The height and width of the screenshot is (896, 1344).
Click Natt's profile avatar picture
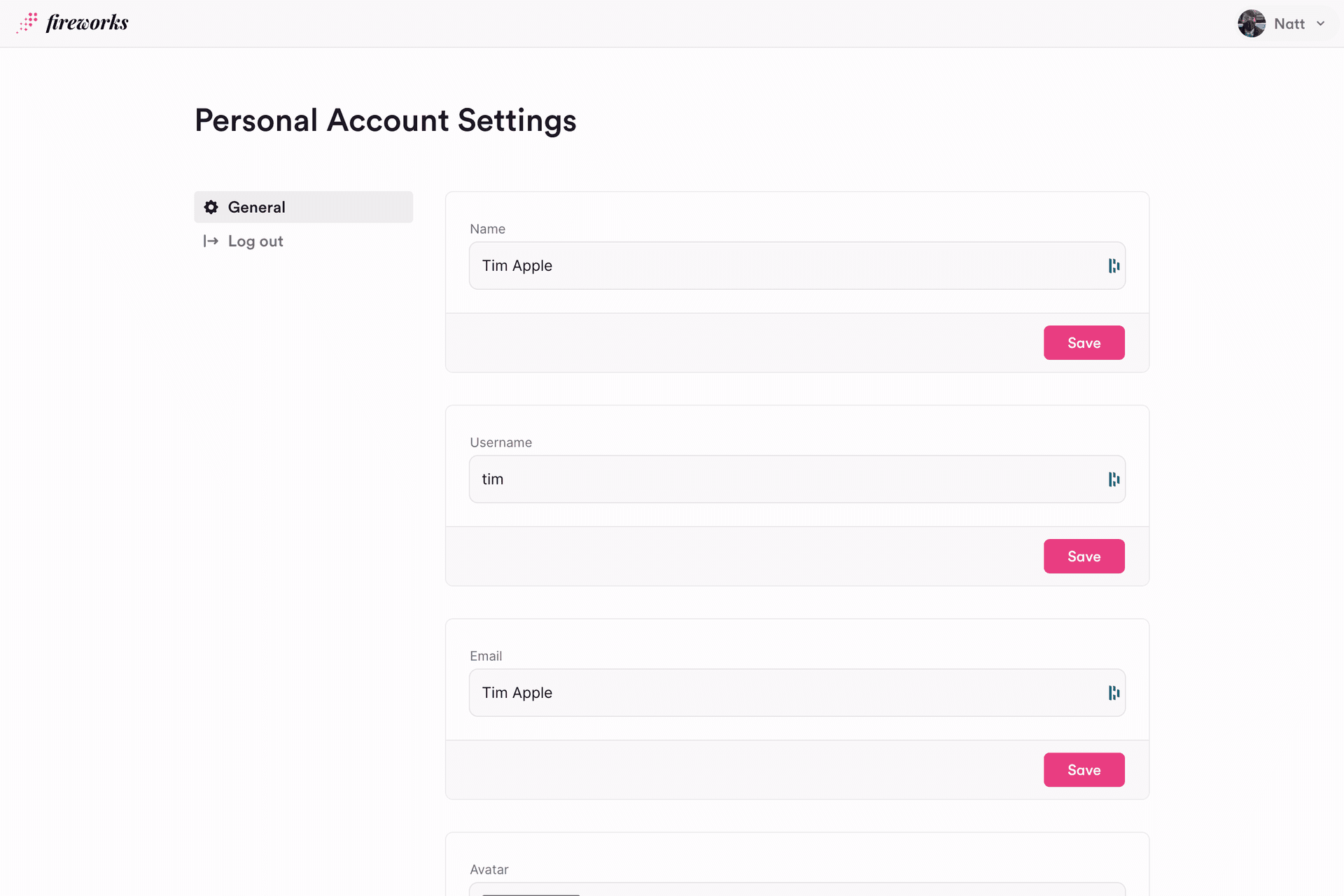[1251, 24]
